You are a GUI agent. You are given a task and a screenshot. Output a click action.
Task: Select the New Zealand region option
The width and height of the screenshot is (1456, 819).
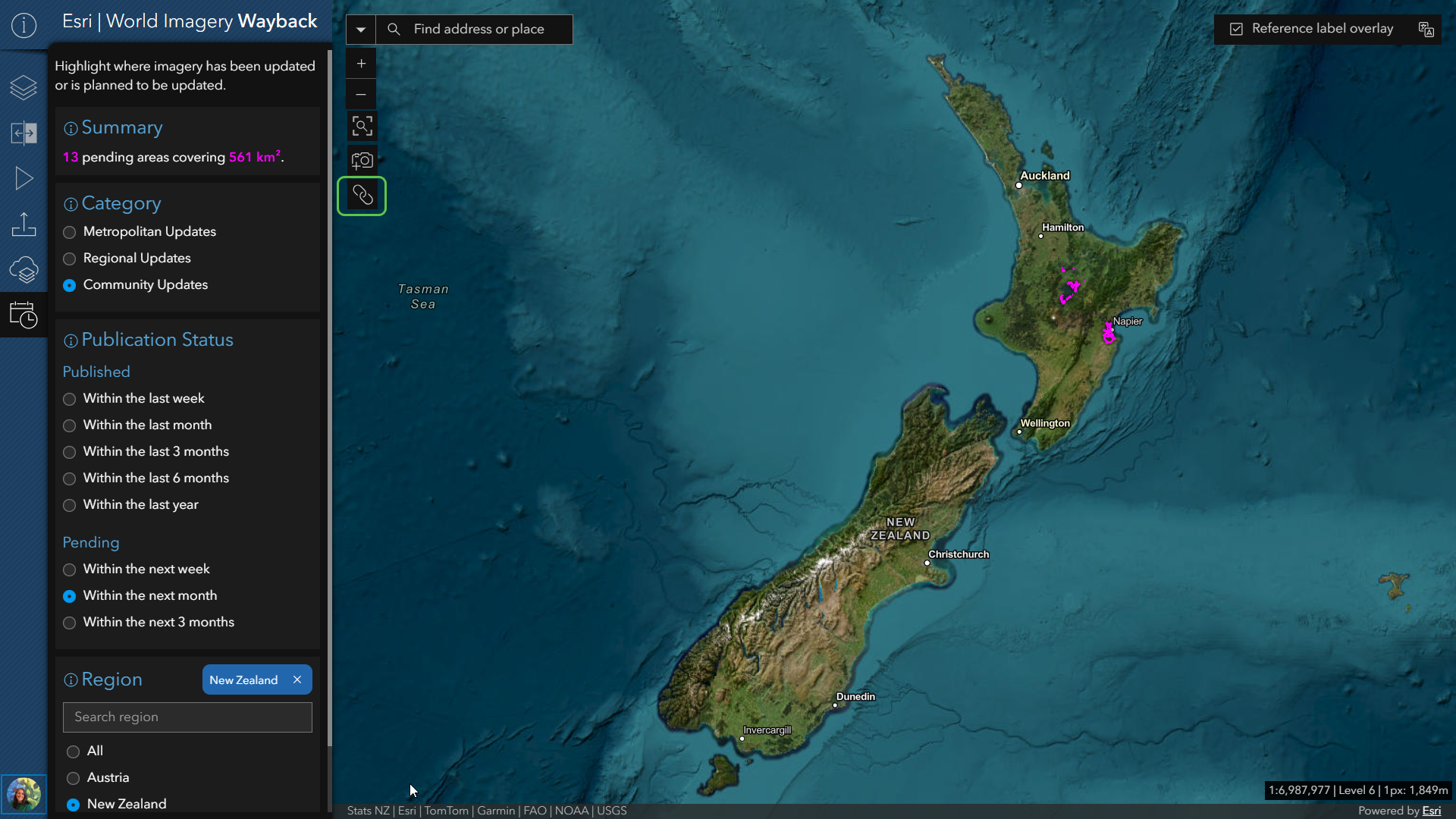tap(117, 805)
